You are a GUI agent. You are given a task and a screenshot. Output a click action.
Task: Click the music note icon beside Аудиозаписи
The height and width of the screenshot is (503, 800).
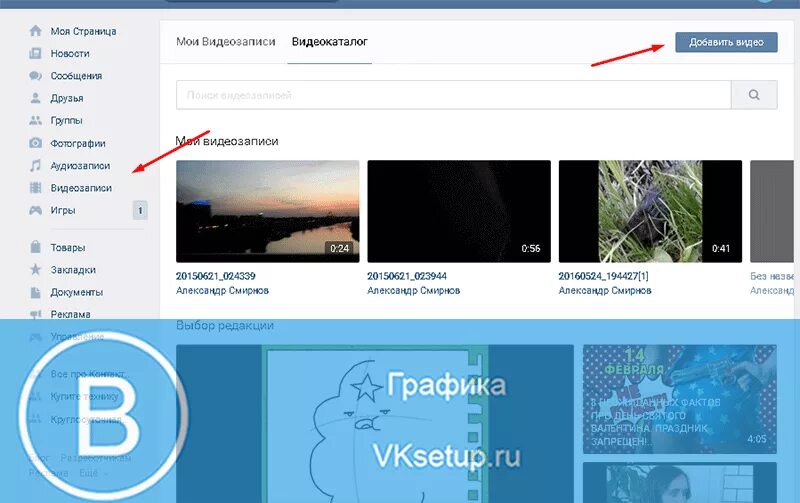(x=35, y=165)
